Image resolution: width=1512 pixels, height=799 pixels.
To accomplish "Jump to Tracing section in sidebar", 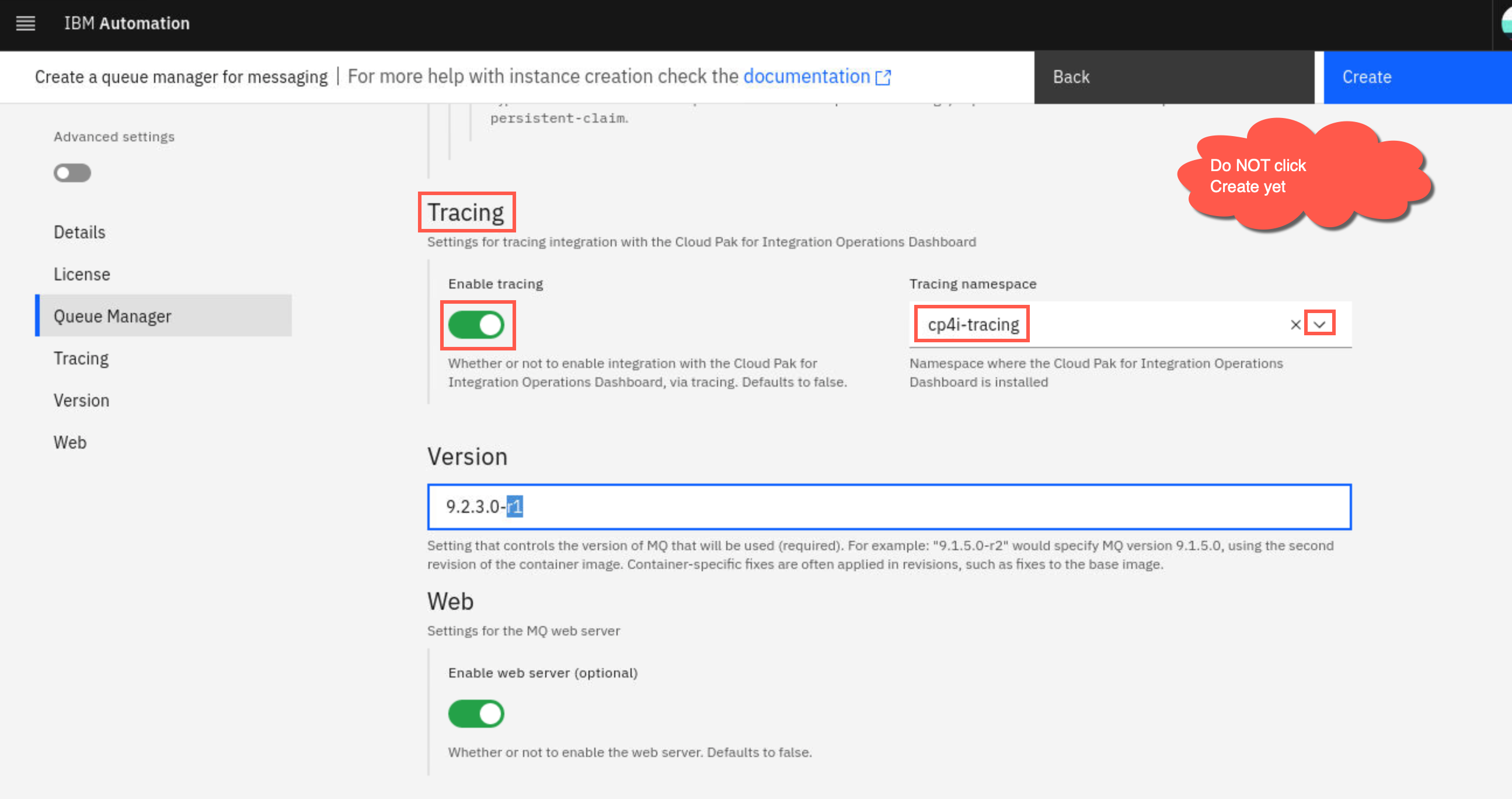I will 81,358.
